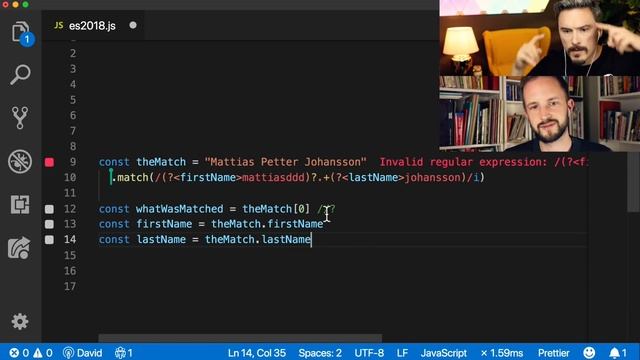
Task: Click the gray gutter marker on line 12
Action: 49,209
